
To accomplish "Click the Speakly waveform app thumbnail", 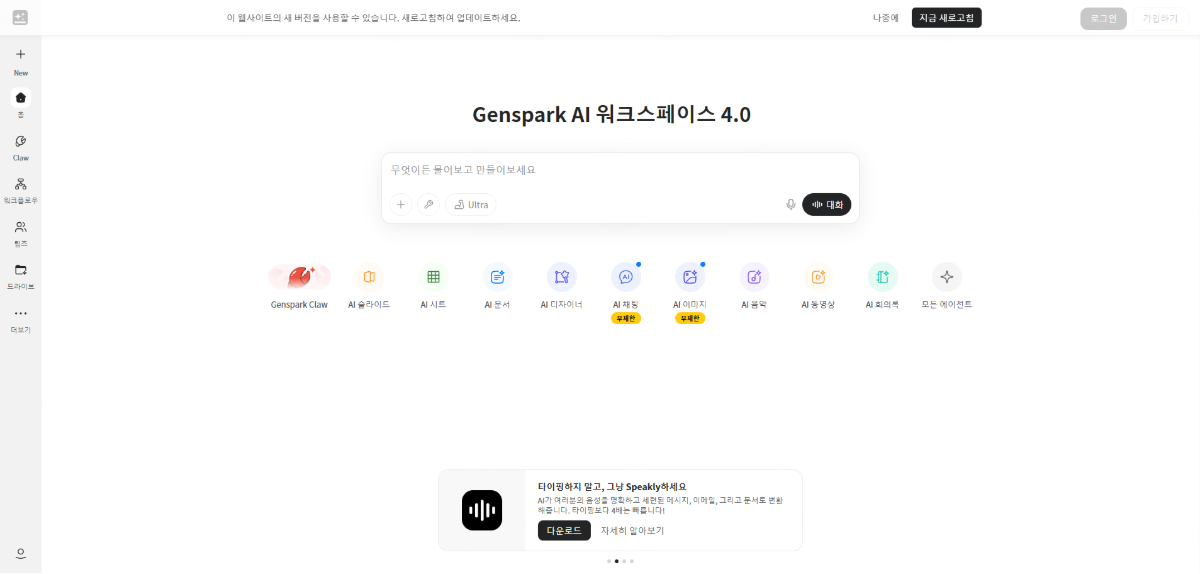I will 482,510.
